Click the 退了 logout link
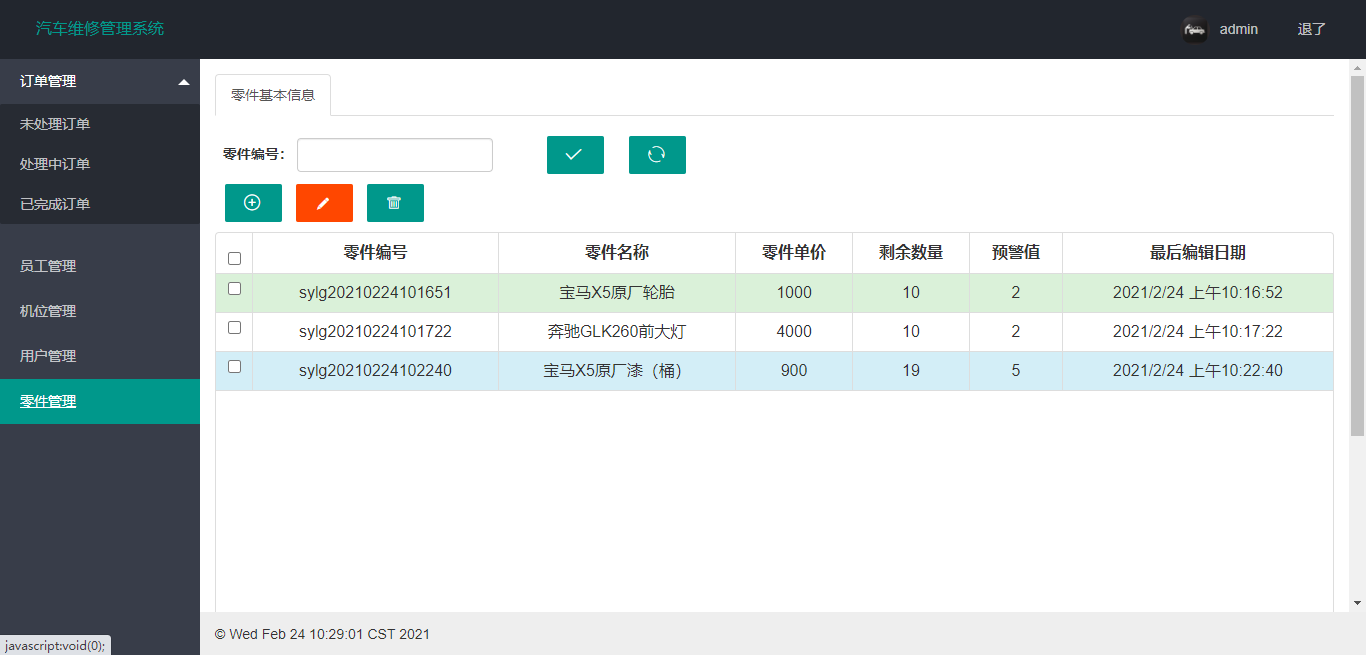The image size is (1366, 655). pyautogui.click(x=1311, y=29)
